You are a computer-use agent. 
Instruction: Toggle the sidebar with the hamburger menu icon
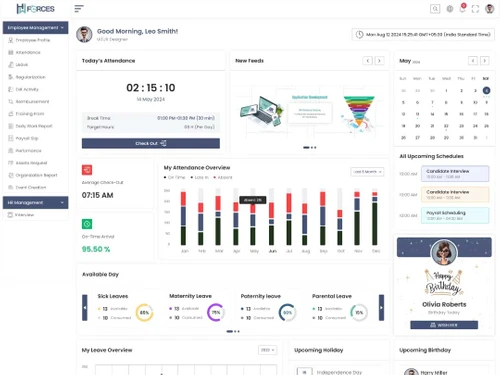(x=79, y=9)
